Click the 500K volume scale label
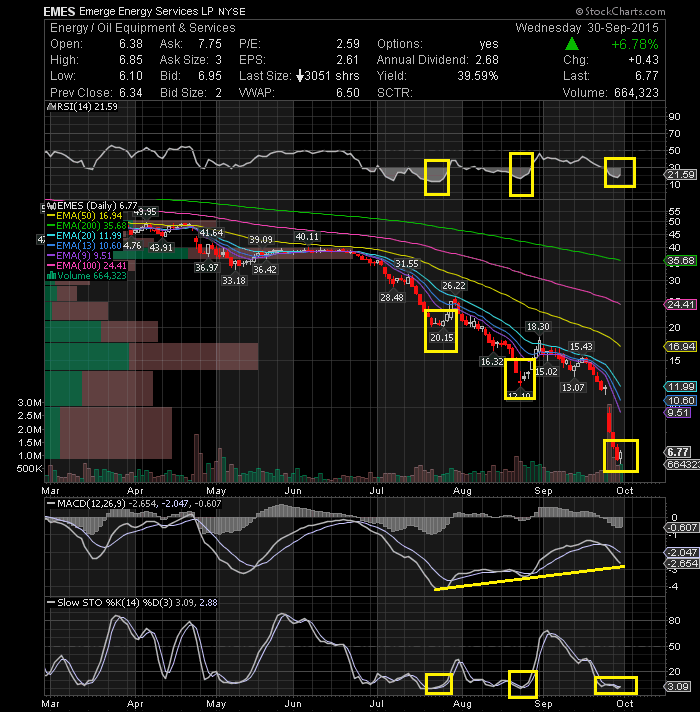 pyautogui.click(x=30, y=468)
